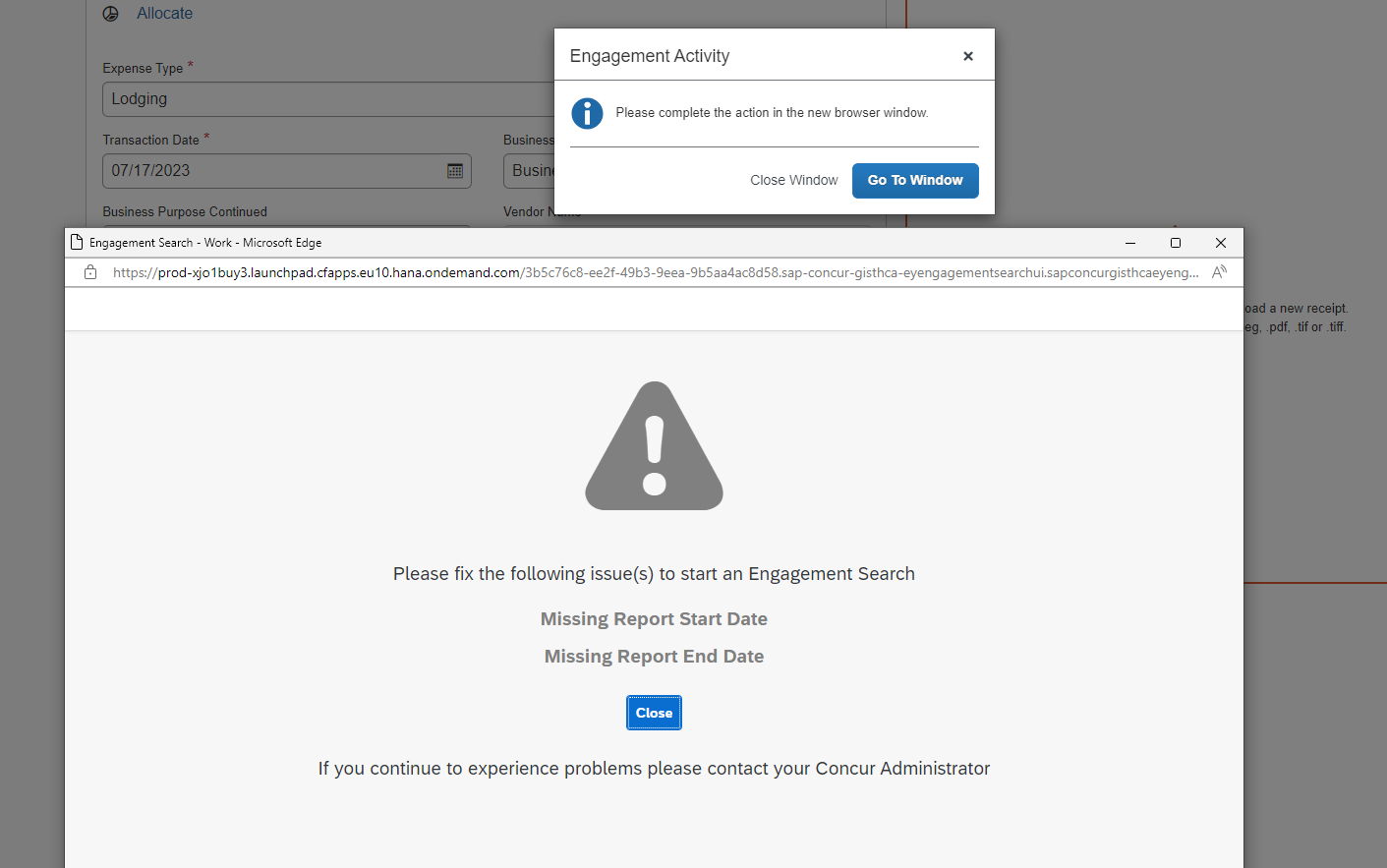The width and height of the screenshot is (1387, 868).
Task: Click the gray warning triangle icon
Action: pos(654,445)
